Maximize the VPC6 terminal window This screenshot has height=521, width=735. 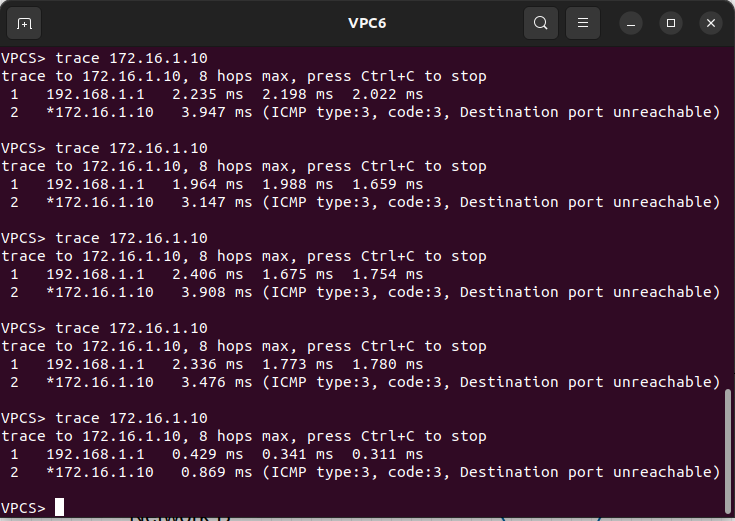click(x=671, y=23)
